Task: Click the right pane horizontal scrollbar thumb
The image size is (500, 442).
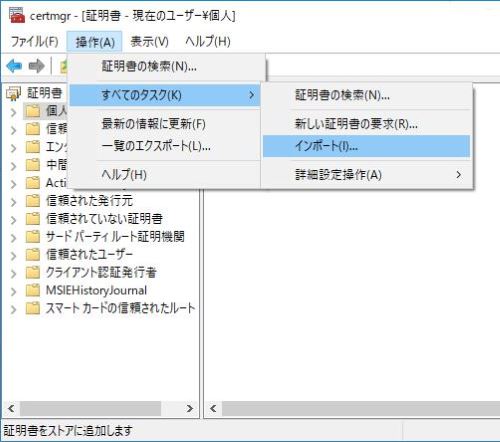Action: [361, 408]
